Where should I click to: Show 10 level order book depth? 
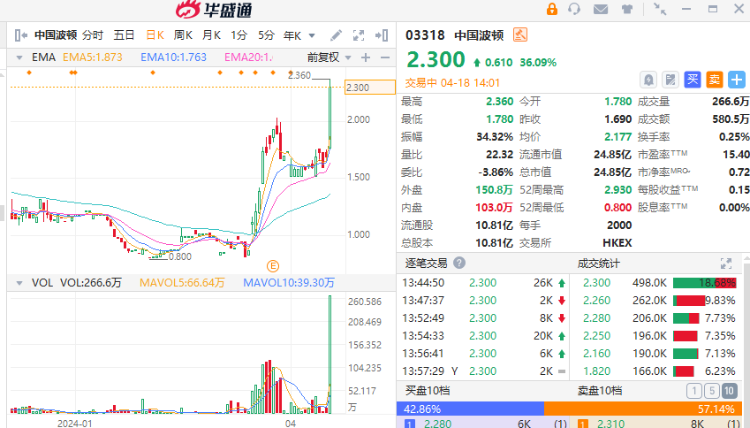pos(729,391)
